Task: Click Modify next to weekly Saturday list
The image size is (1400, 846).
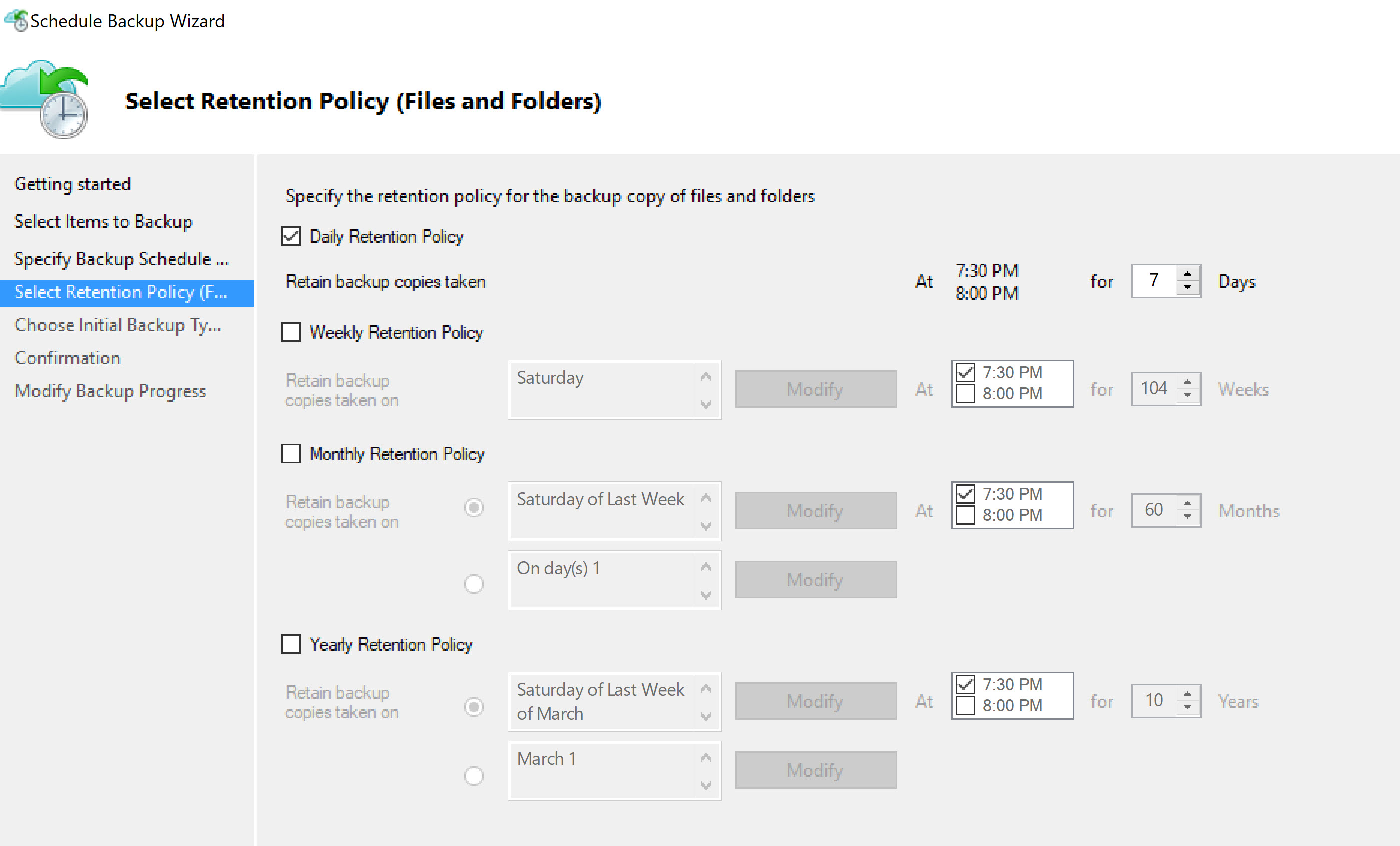Action: 816,389
